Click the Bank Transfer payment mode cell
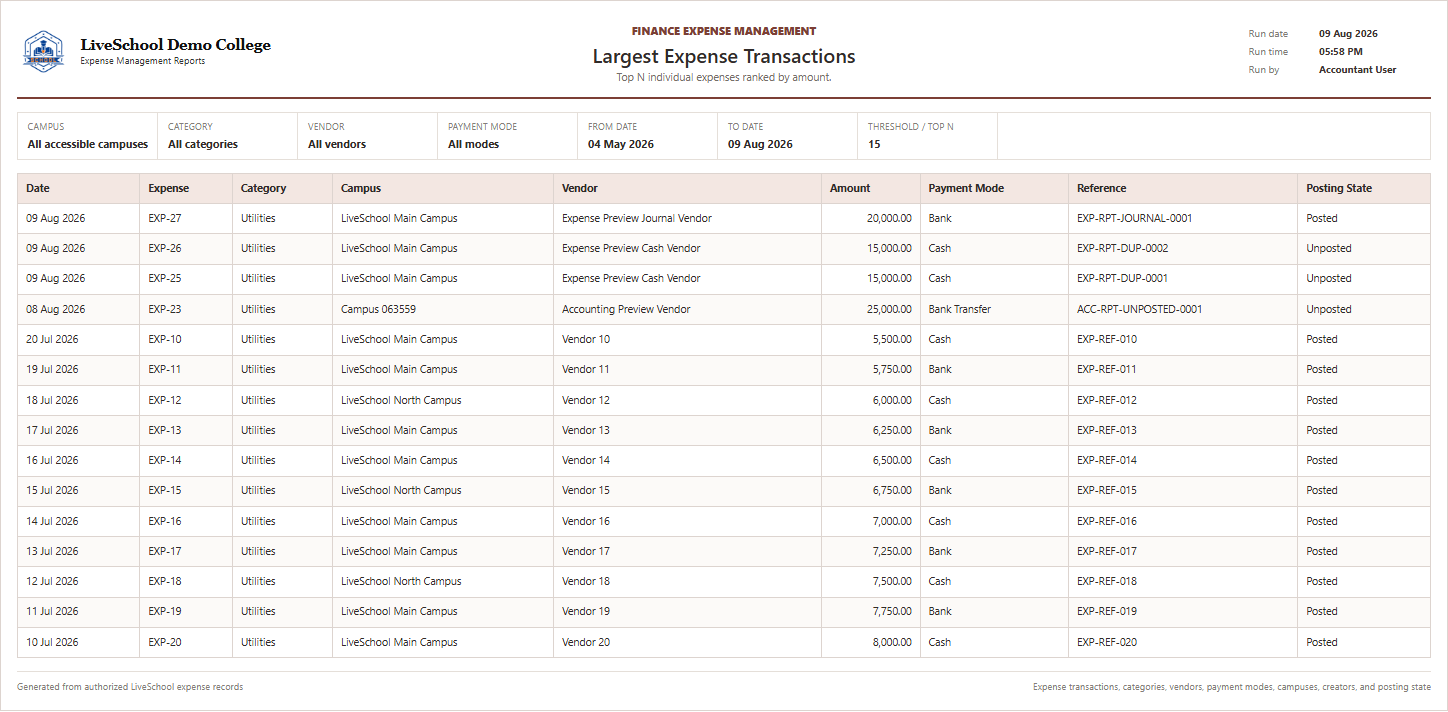The image size is (1448, 712). [x=995, y=309]
